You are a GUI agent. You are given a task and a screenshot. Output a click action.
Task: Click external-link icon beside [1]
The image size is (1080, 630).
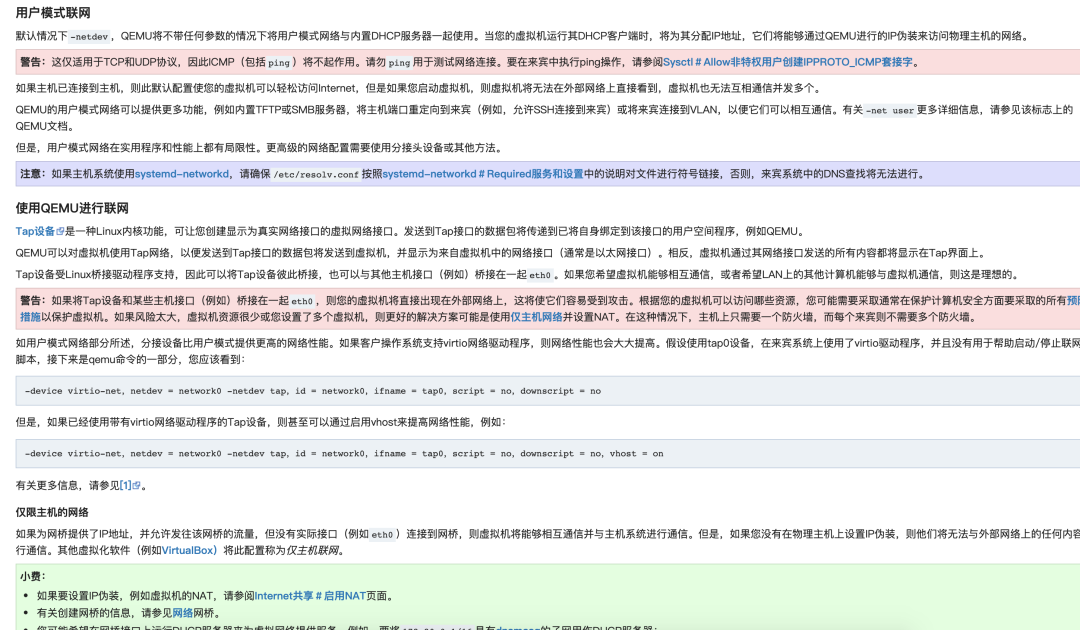pyautogui.click(x=136, y=486)
